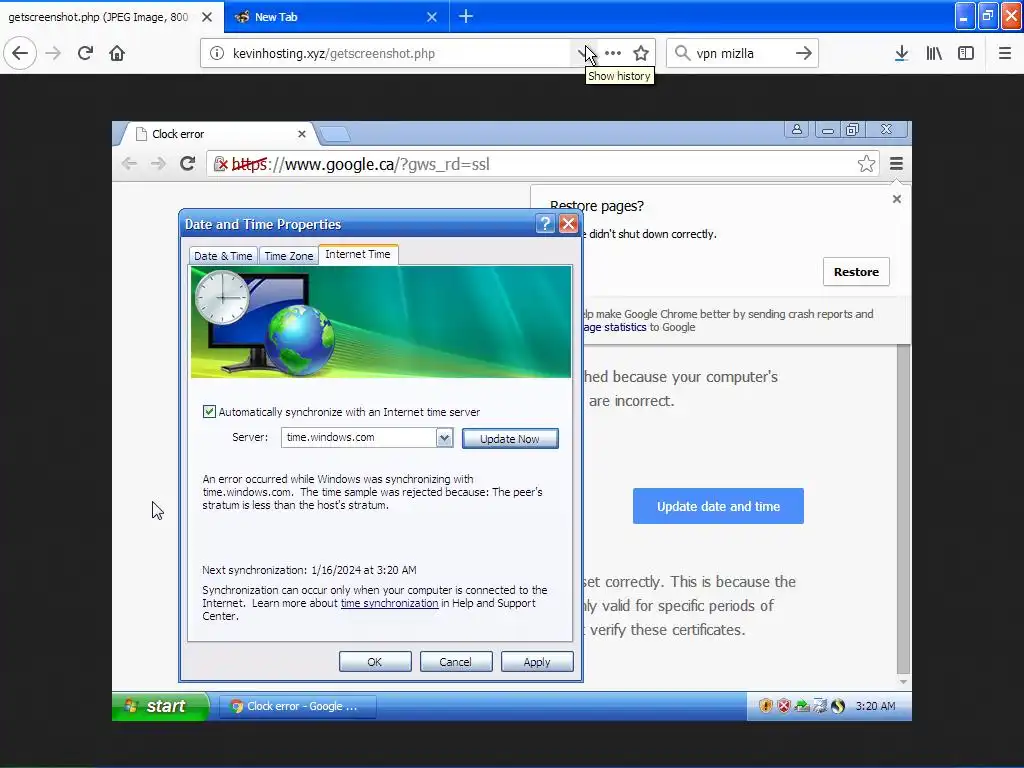This screenshot has width=1024, height=768.
Task: Click Cancel in Date and Time Properties
Action: [456, 662]
